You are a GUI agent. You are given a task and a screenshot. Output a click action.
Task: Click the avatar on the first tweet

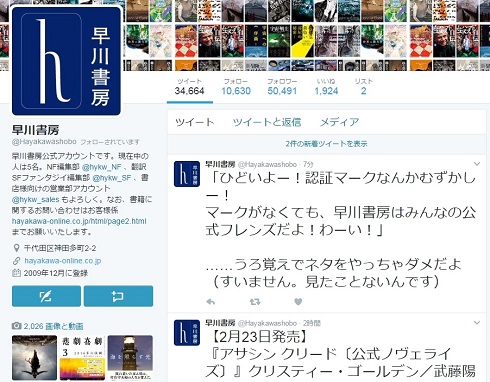[187, 173]
